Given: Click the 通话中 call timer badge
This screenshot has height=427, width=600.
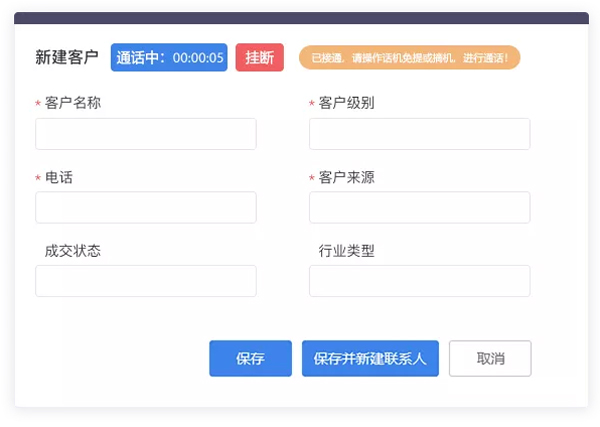Looking at the screenshot, I should coord(169,58).
